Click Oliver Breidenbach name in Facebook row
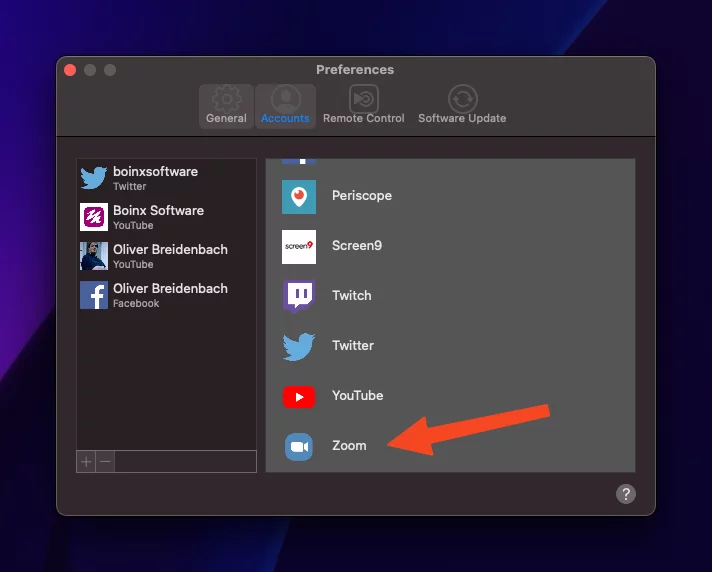 click(170, 288)
